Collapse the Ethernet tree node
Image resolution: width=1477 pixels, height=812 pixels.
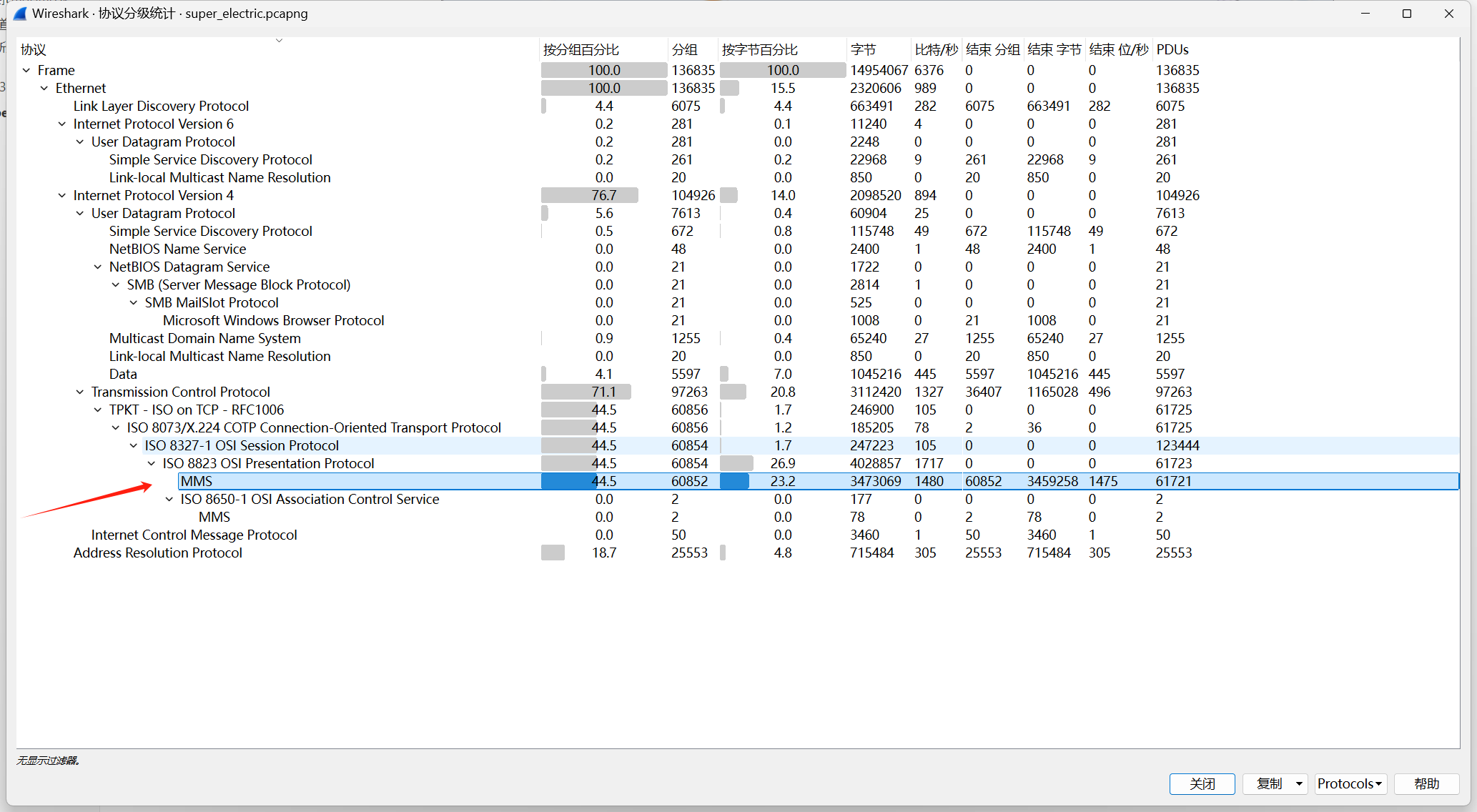[x=44, y=88]
